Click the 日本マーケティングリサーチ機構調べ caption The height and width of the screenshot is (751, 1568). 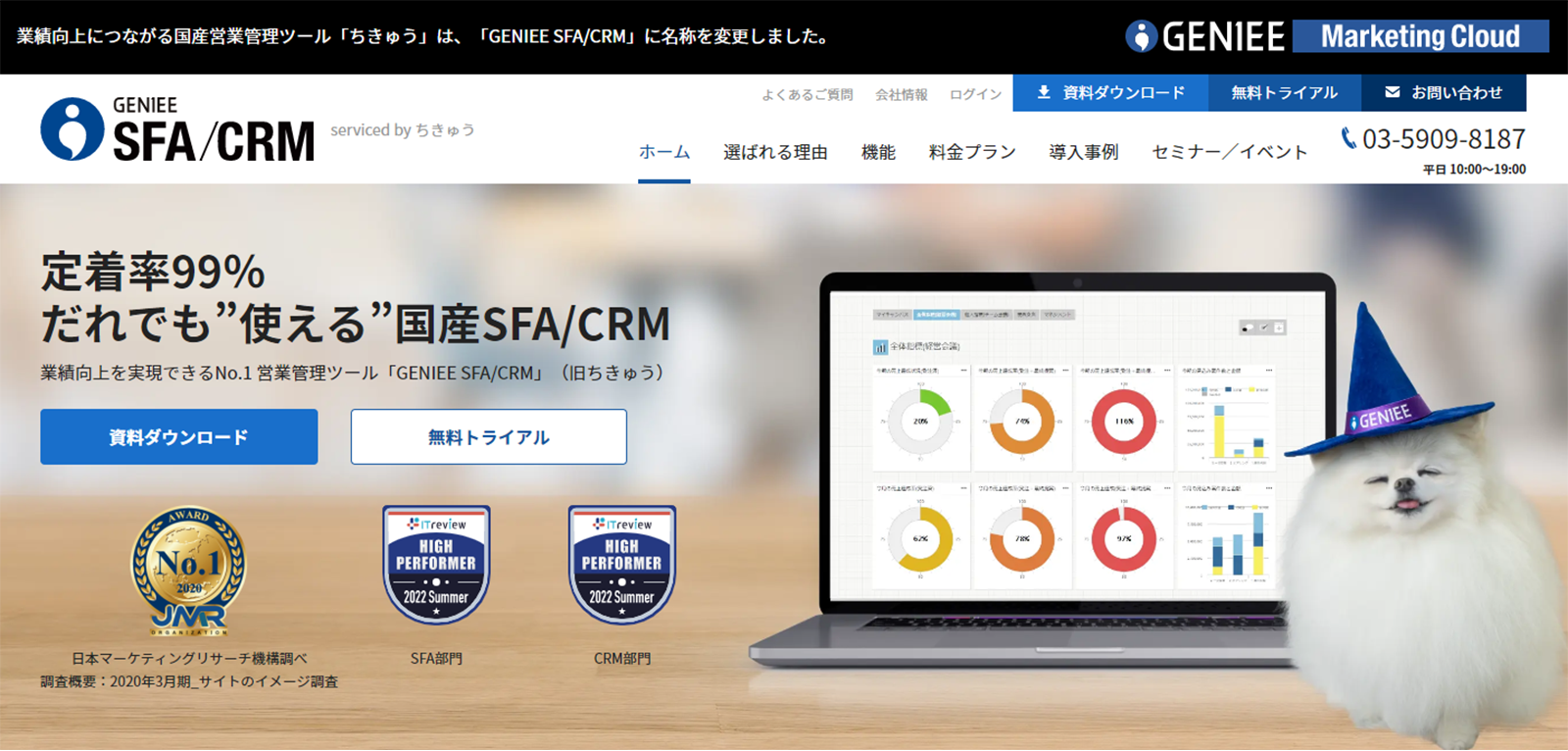[189, 658]
